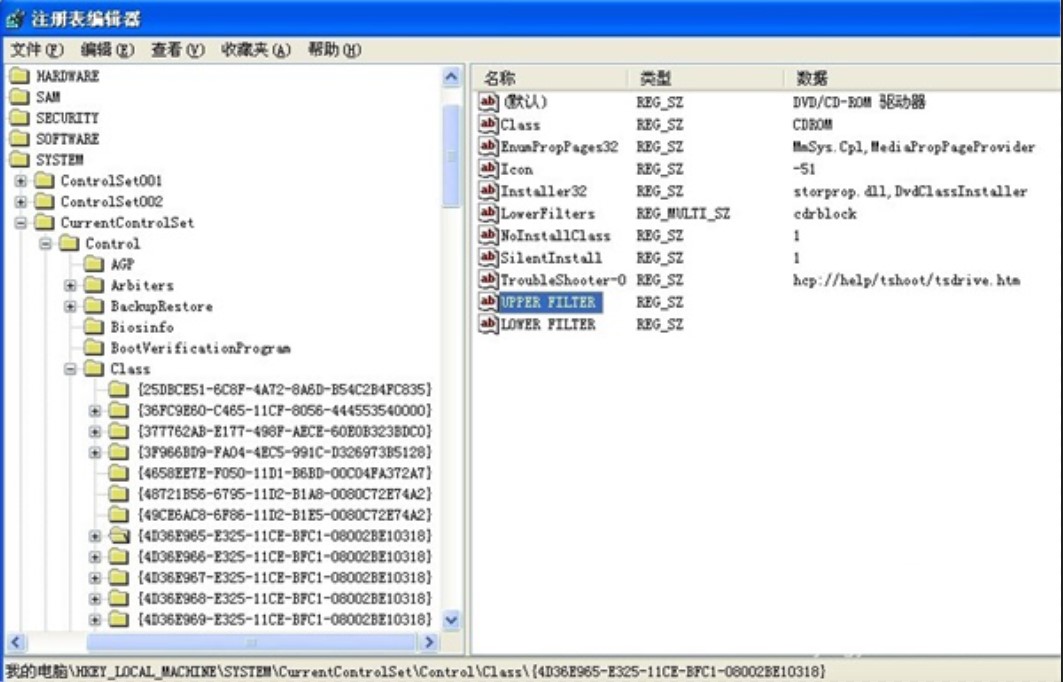The width and height of the screenshot is (1063, 682).
Task: Select the {4D36E966-E325...} key
Action: [285, 557]
